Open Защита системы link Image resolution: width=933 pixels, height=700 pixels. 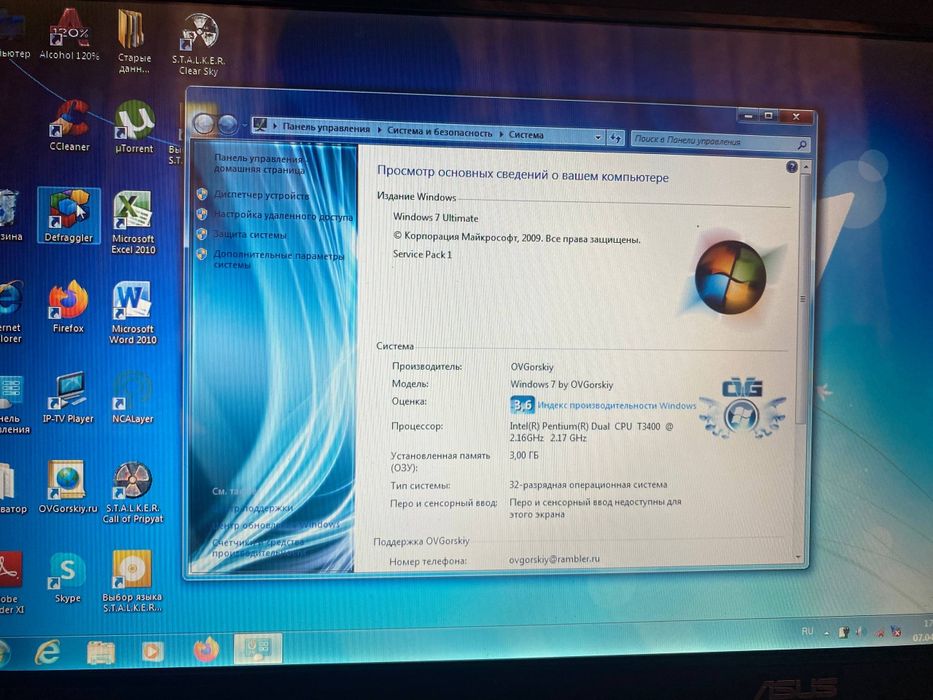(x=250, y=235)
